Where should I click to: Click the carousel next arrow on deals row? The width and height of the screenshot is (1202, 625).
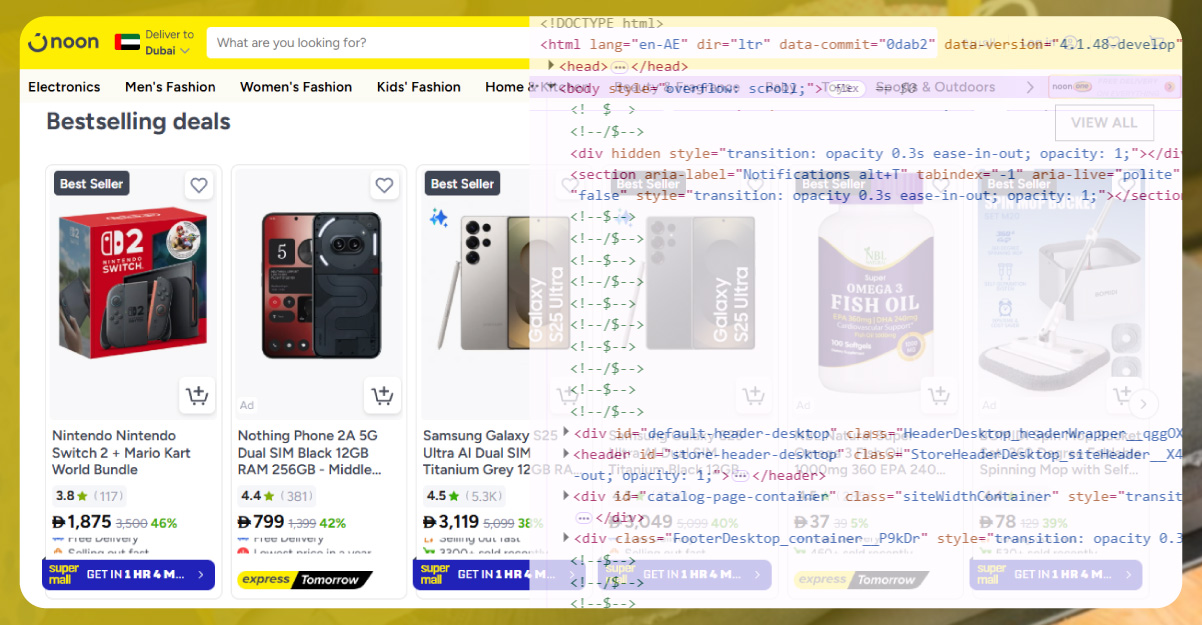pos(1143,404)
